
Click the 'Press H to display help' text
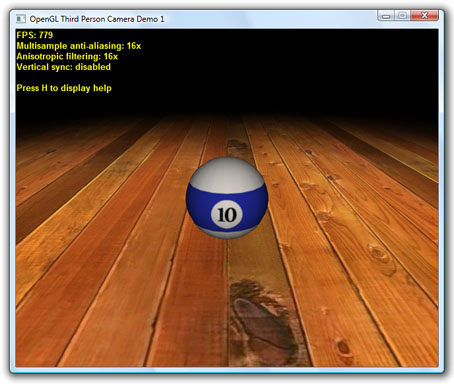[64, 88]
